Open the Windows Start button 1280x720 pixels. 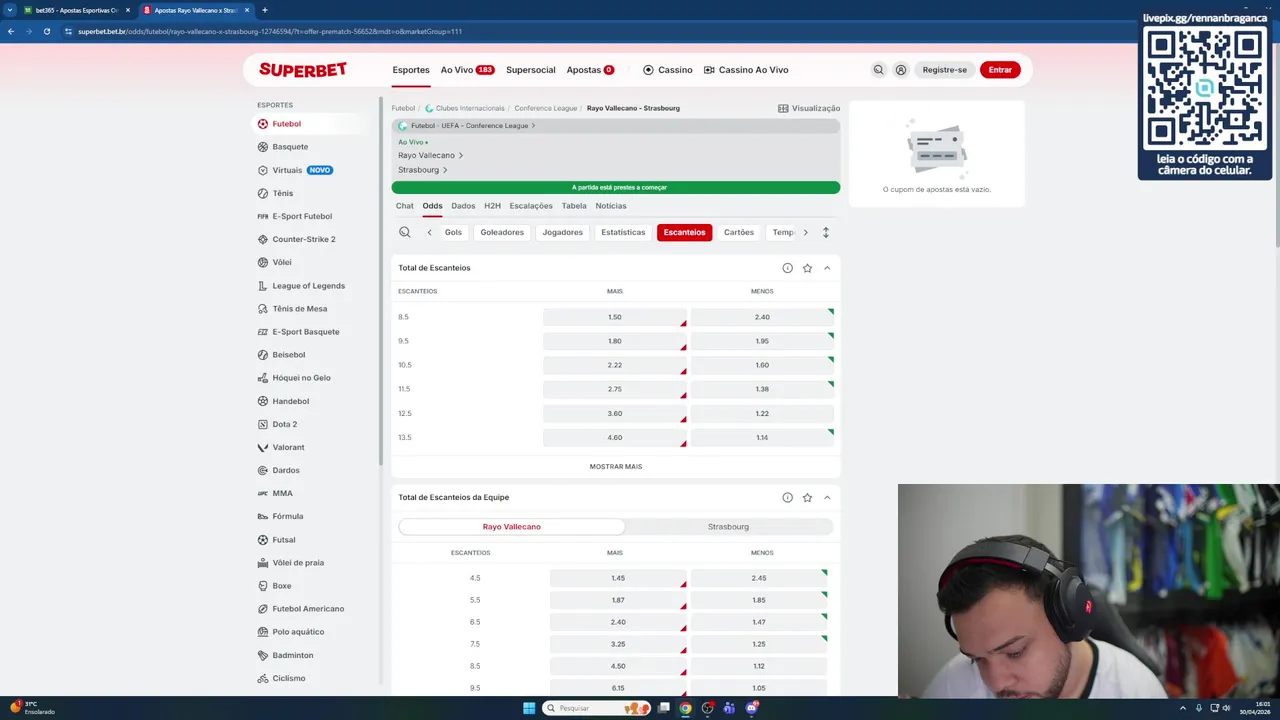coord(529,708)
